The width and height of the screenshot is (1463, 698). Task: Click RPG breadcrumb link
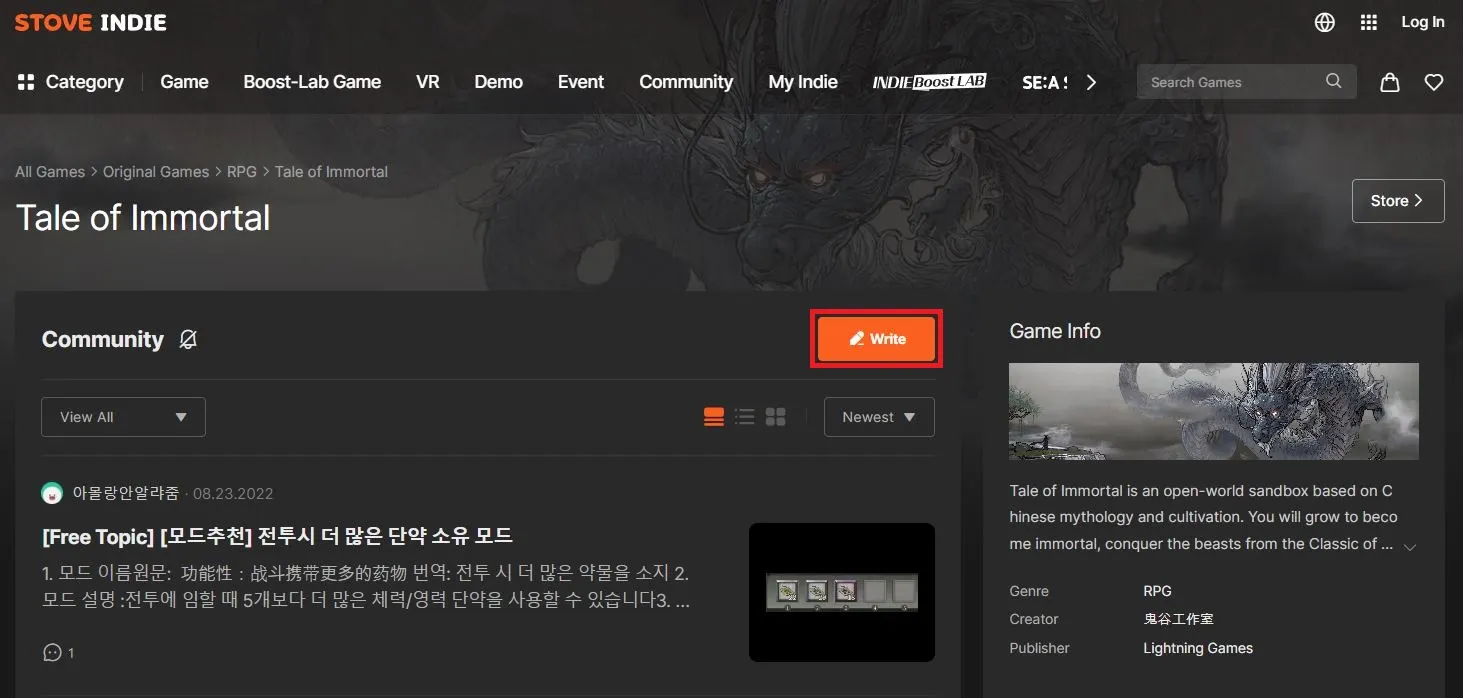[242, 172]
